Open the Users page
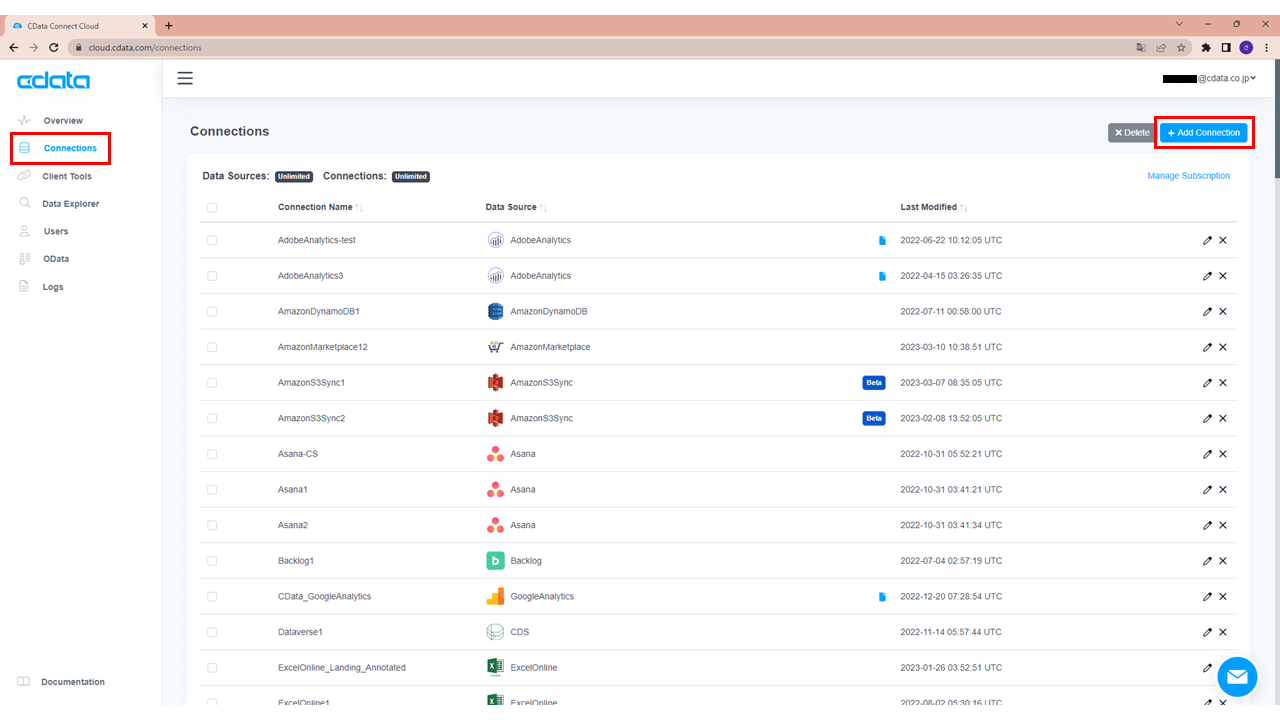Viewport: 1280px width, 720px height. (56, 231)
